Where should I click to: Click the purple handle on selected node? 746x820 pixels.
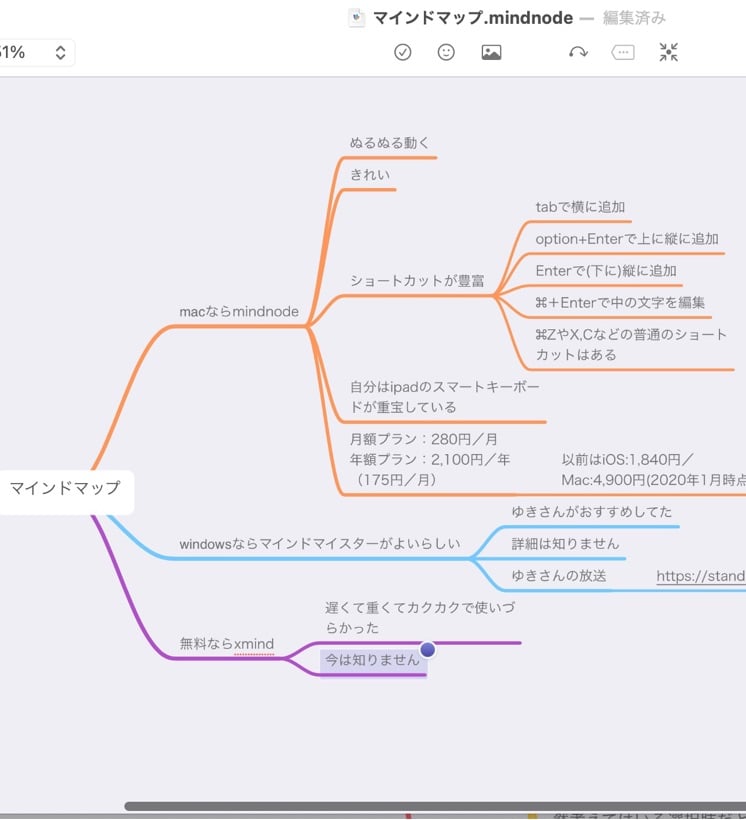428,650
